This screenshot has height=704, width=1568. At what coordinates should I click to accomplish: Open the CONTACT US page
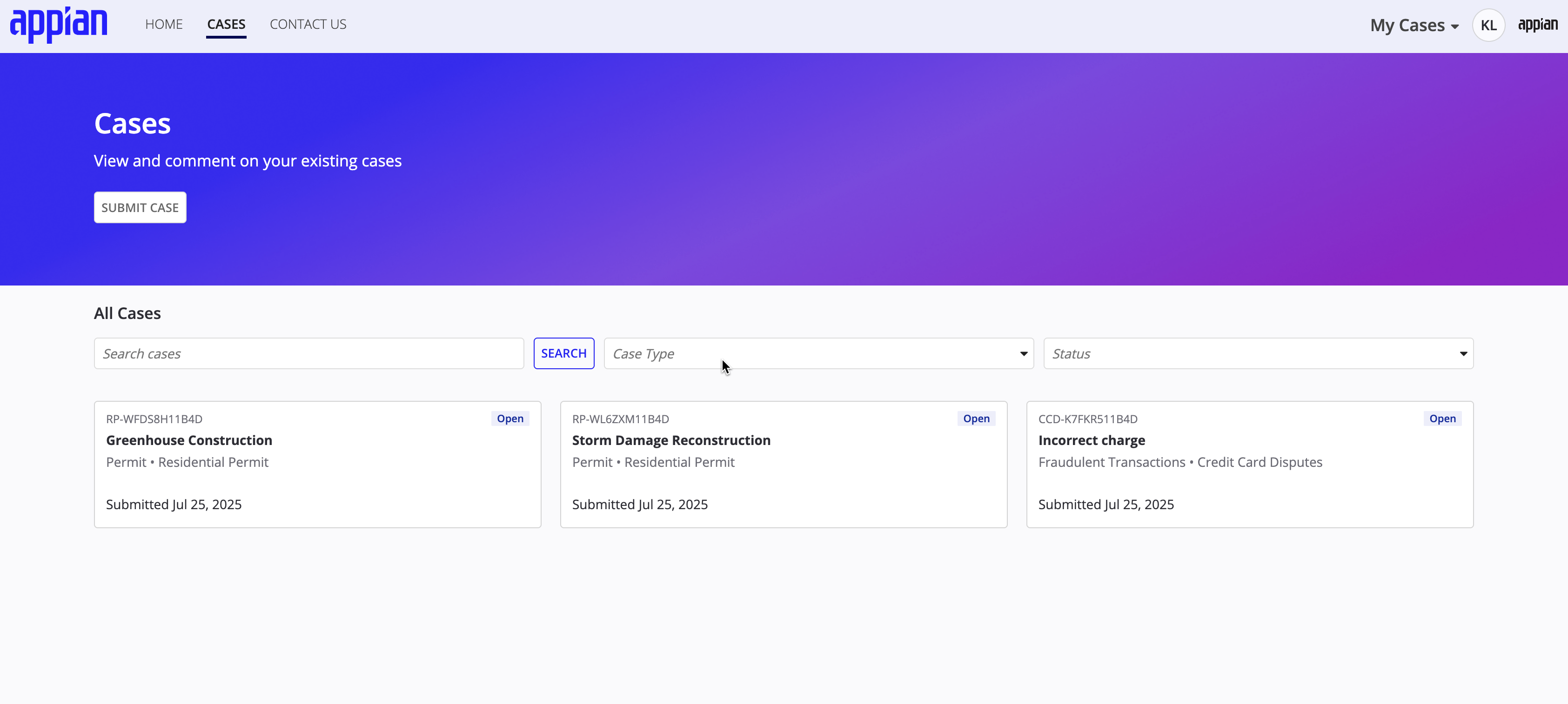pyautogui.click(x=308, y=24)
